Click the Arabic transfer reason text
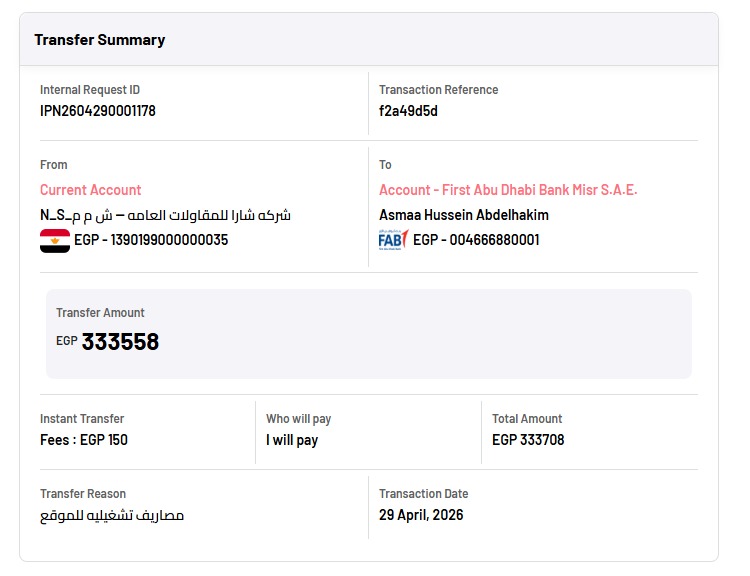Image resolution: width=750 pixels, height=576 pixels. click(x=112, y=515)
